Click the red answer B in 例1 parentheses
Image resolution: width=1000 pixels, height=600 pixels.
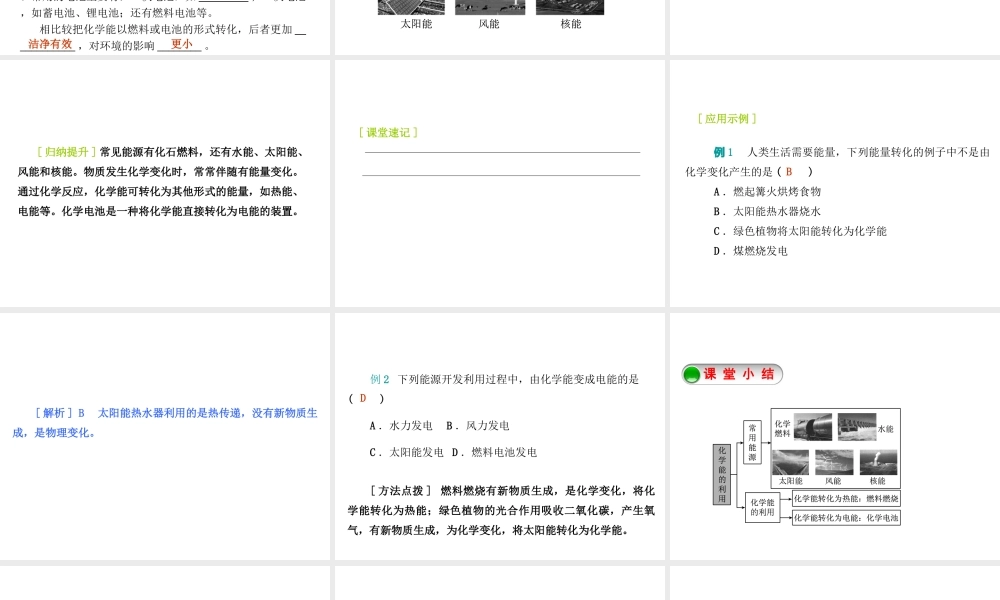[789, 172]
